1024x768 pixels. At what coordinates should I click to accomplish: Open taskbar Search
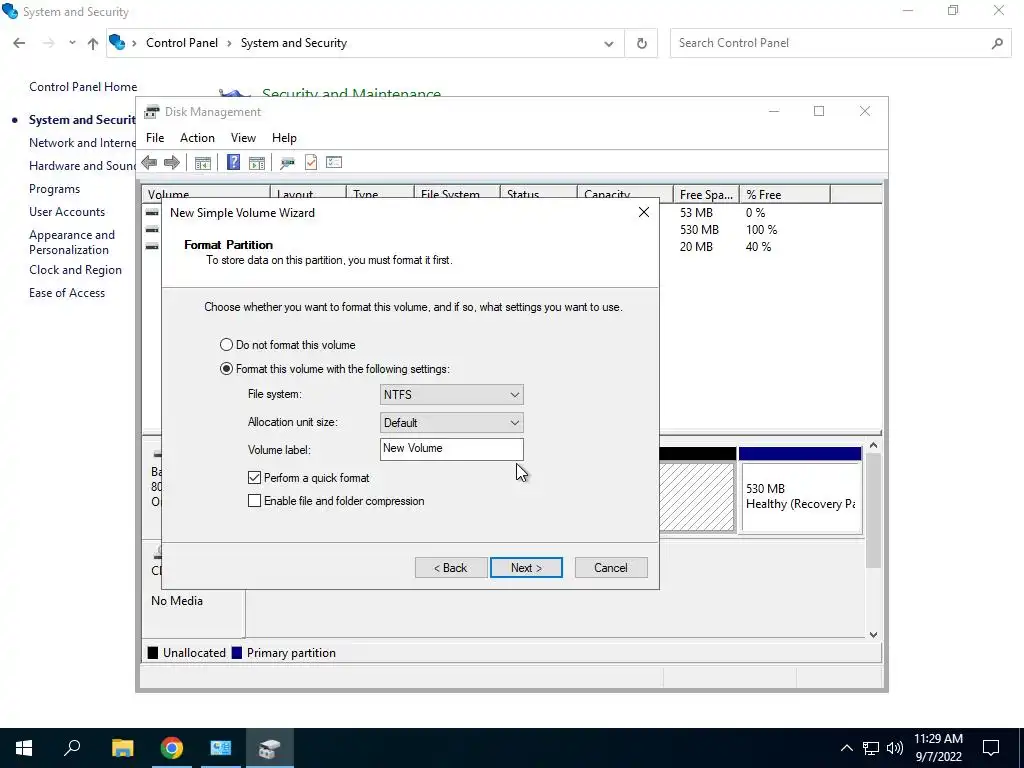[72, 748]
